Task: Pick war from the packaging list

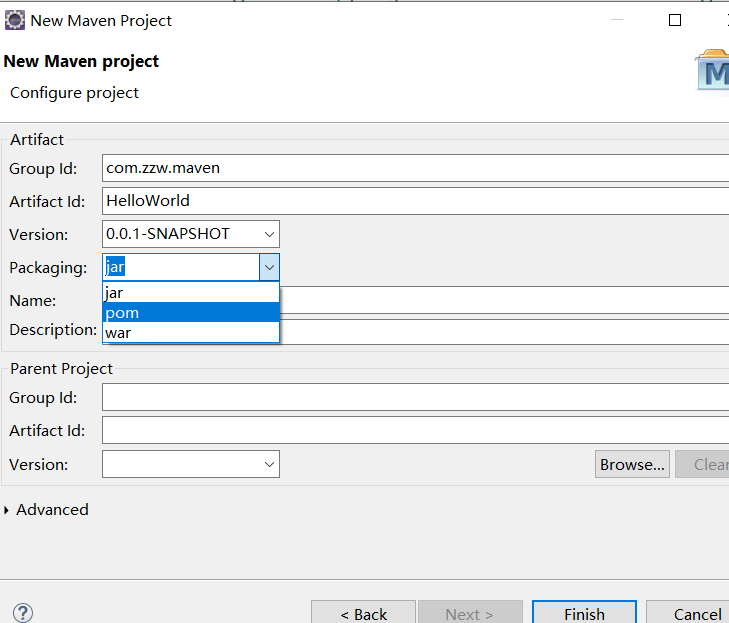Action: [191, 332]
